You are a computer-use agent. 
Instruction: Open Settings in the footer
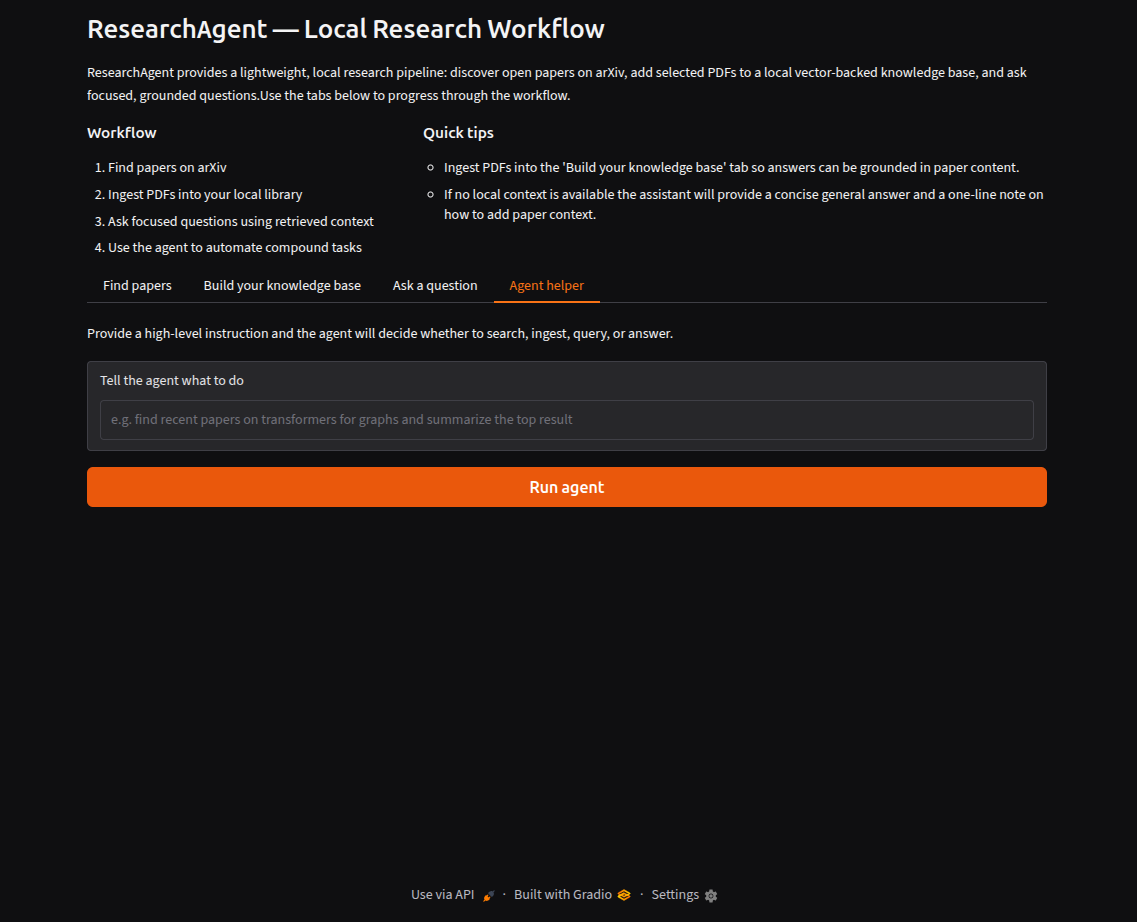pyautogui.click(x=675, y=894)
